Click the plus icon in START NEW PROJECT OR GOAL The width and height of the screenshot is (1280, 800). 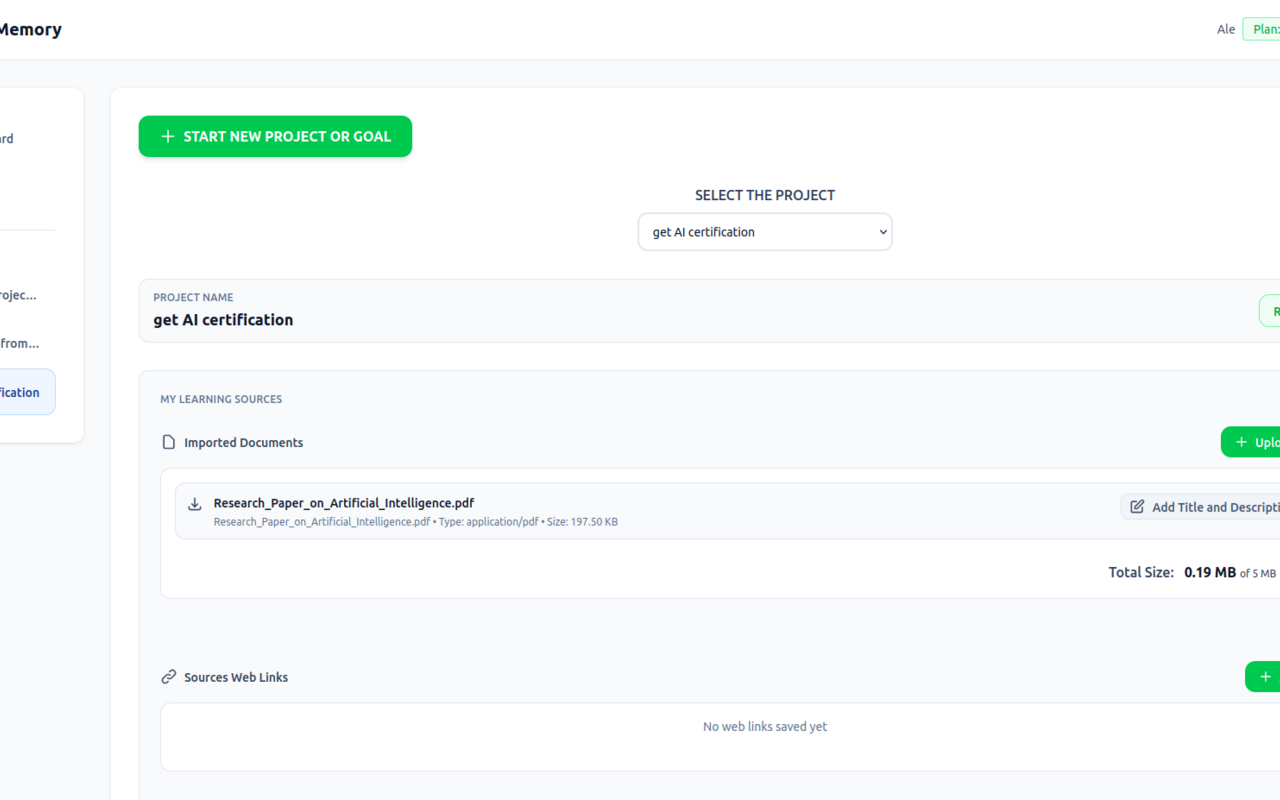coord(167,136)
